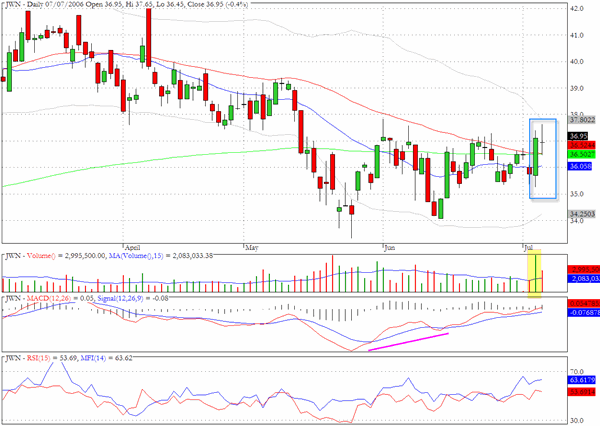Click the May date axis label
The height and width of the screenshot is (426, 600).
pyautogui.click(x=251, y=248)
